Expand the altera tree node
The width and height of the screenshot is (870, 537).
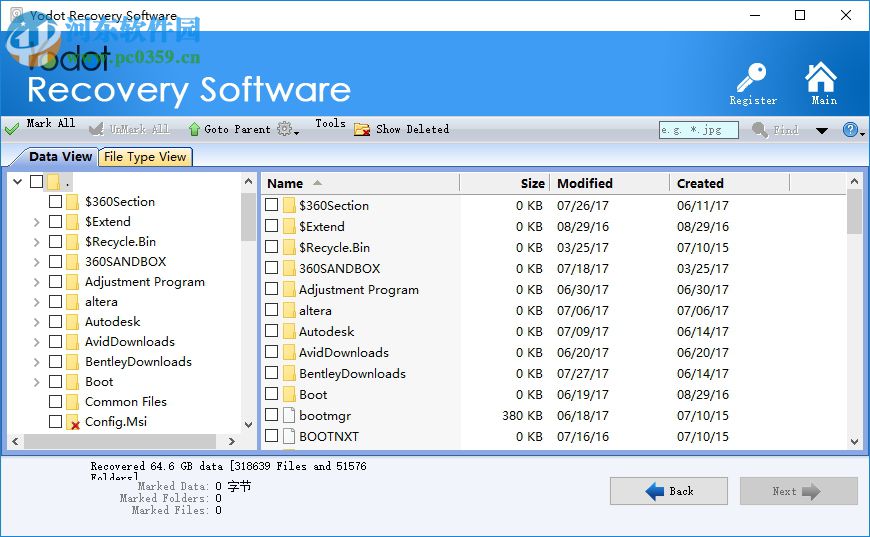(37, 302)
